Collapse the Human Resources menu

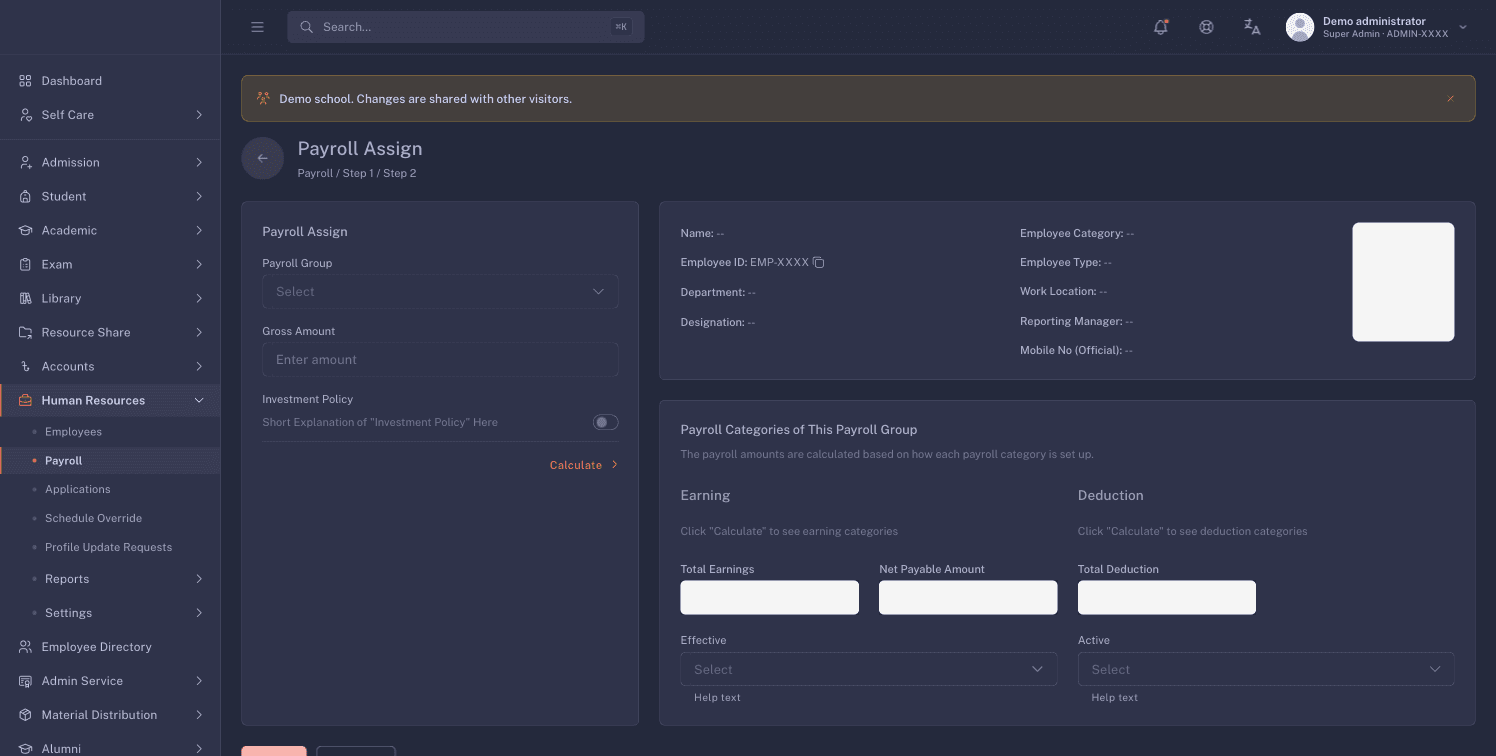click(x=110, y=401)
